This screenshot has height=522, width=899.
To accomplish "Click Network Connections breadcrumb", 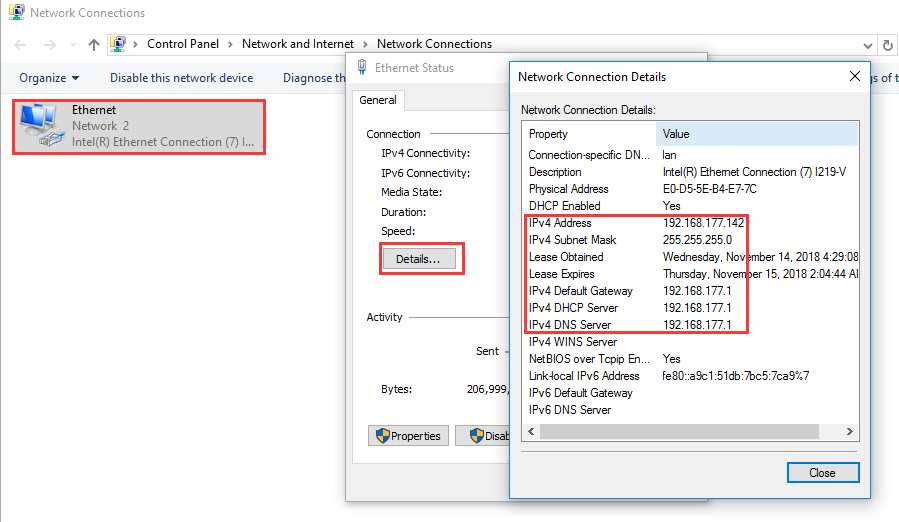I will [x=434, y=44].
